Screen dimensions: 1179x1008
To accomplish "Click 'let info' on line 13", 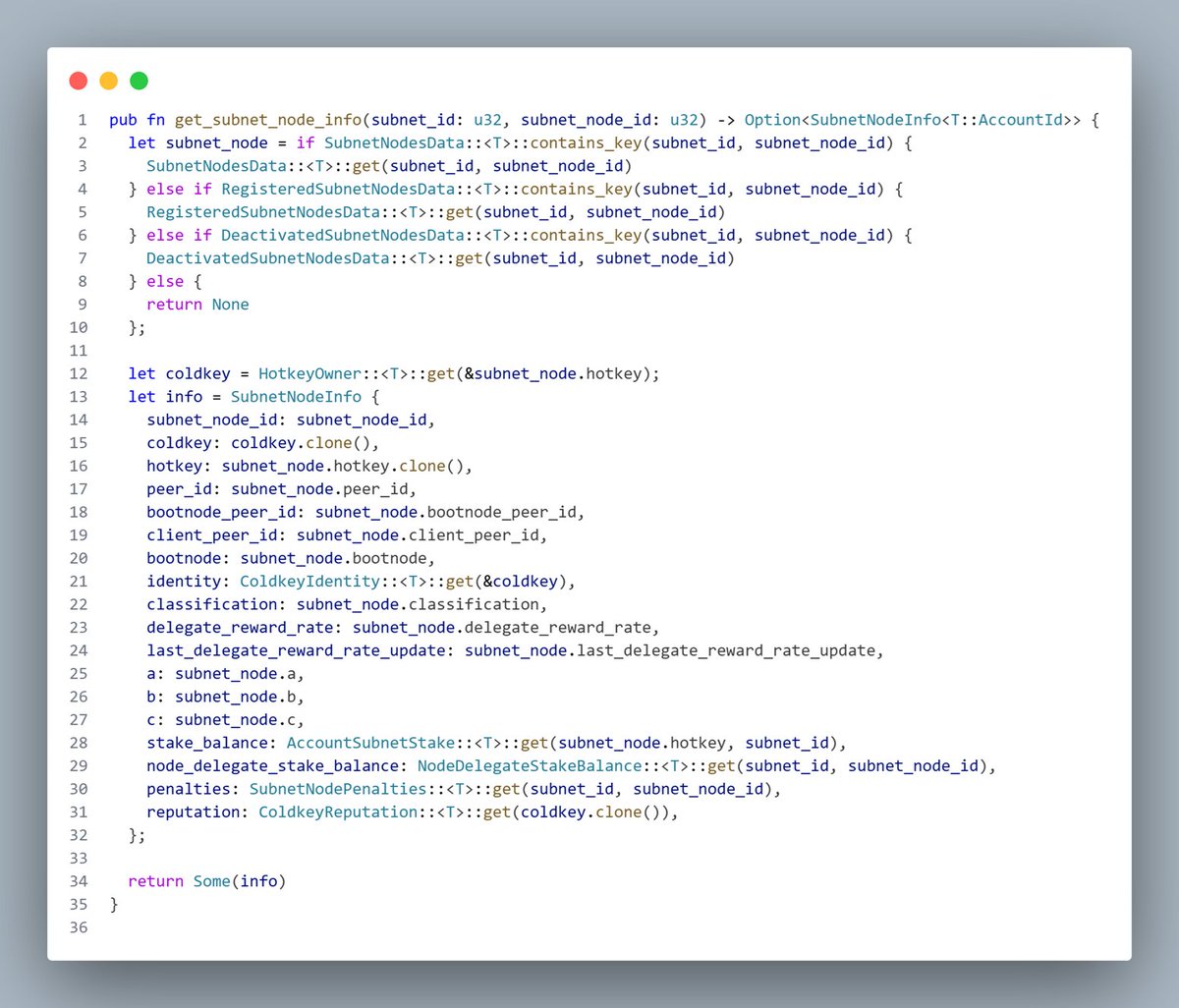I will 165,397.
